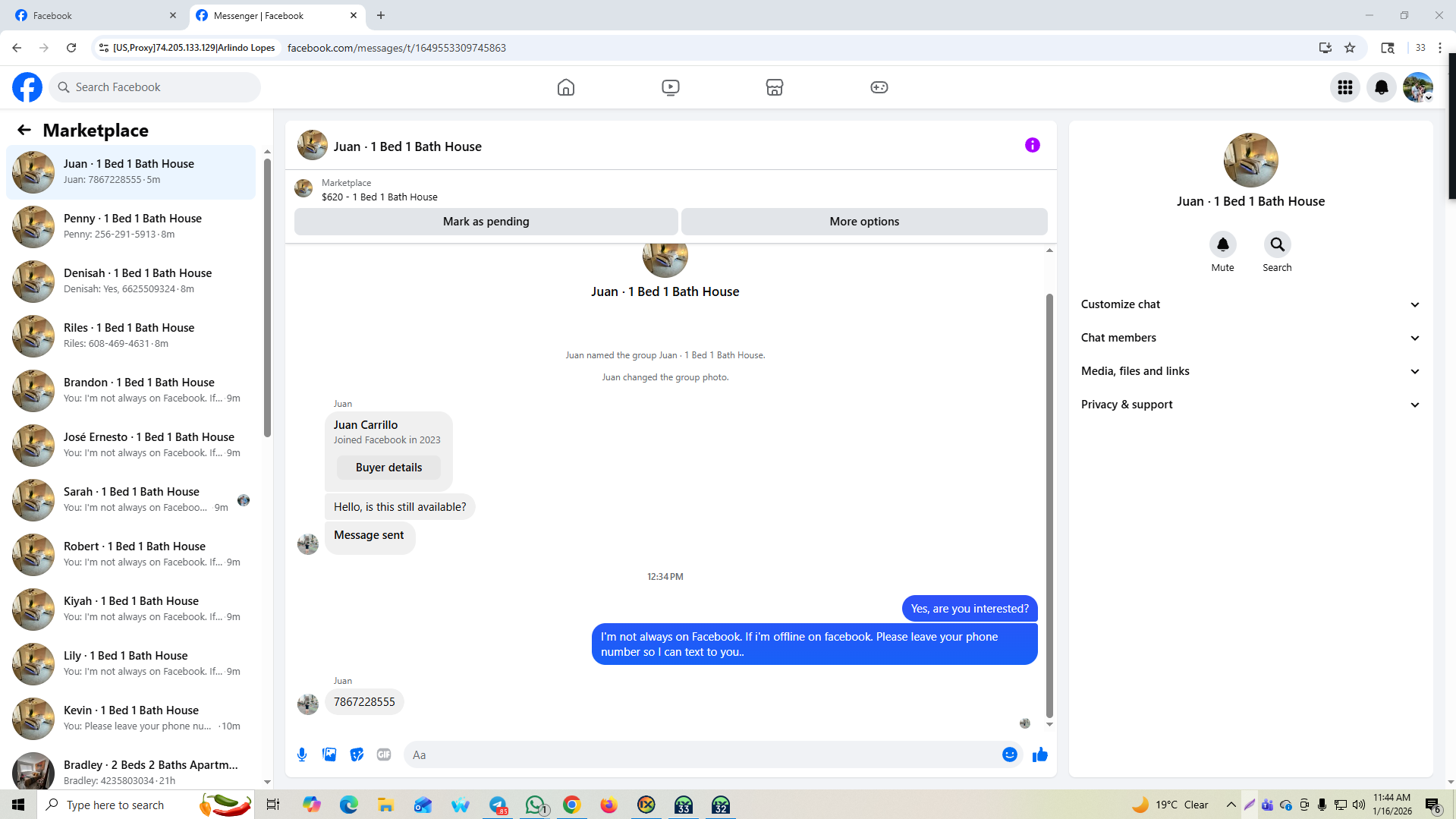This screenshot has height=819, width=1456.
Task: Open the Video (Watch) icon
Action: coord(671,87)
